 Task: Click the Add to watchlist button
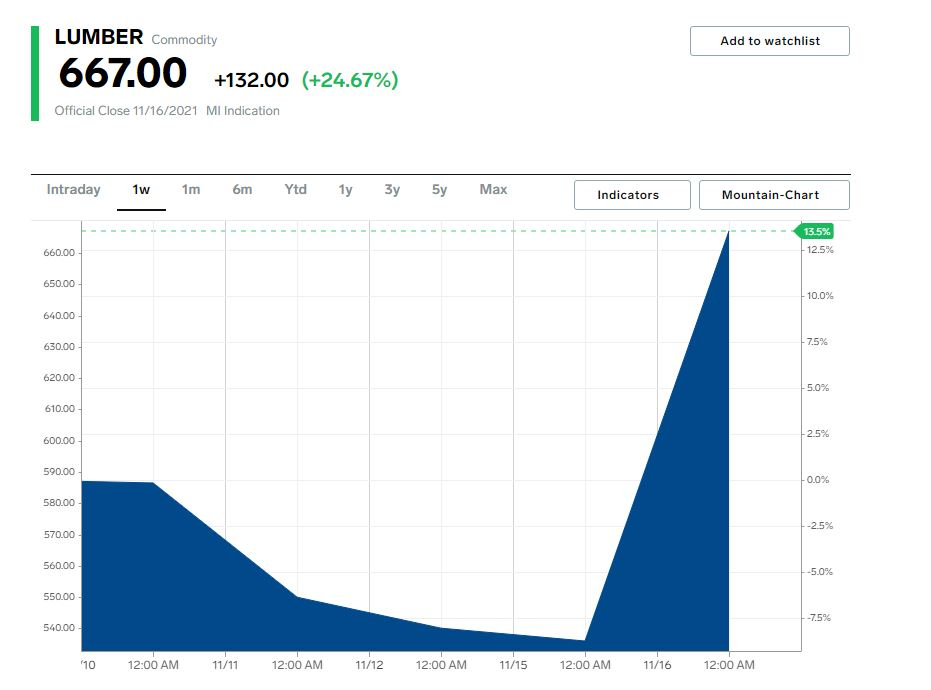pos(769,41)
